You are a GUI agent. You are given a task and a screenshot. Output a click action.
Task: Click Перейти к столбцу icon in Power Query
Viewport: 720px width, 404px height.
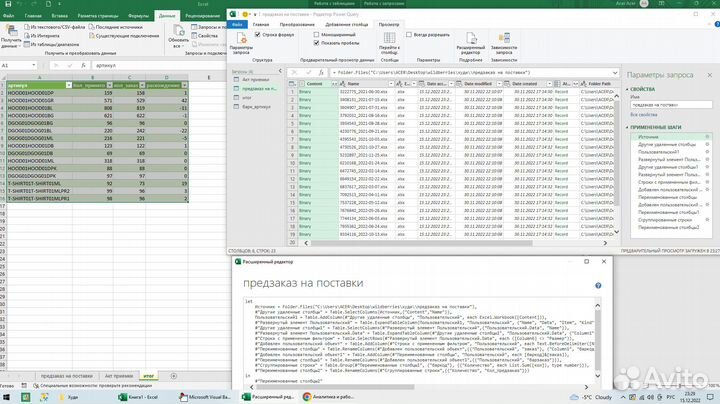pyautogui.click(x=389, y=44)
